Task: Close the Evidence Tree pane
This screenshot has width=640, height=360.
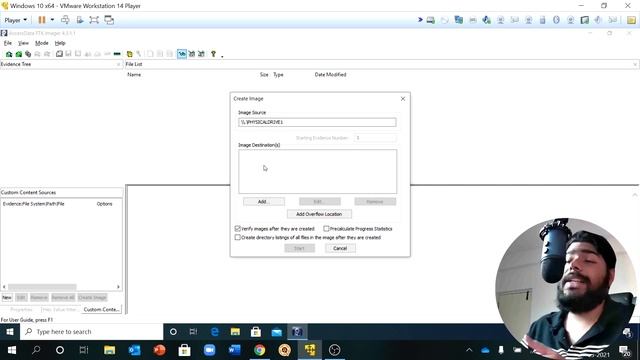Action: point(118,64)
